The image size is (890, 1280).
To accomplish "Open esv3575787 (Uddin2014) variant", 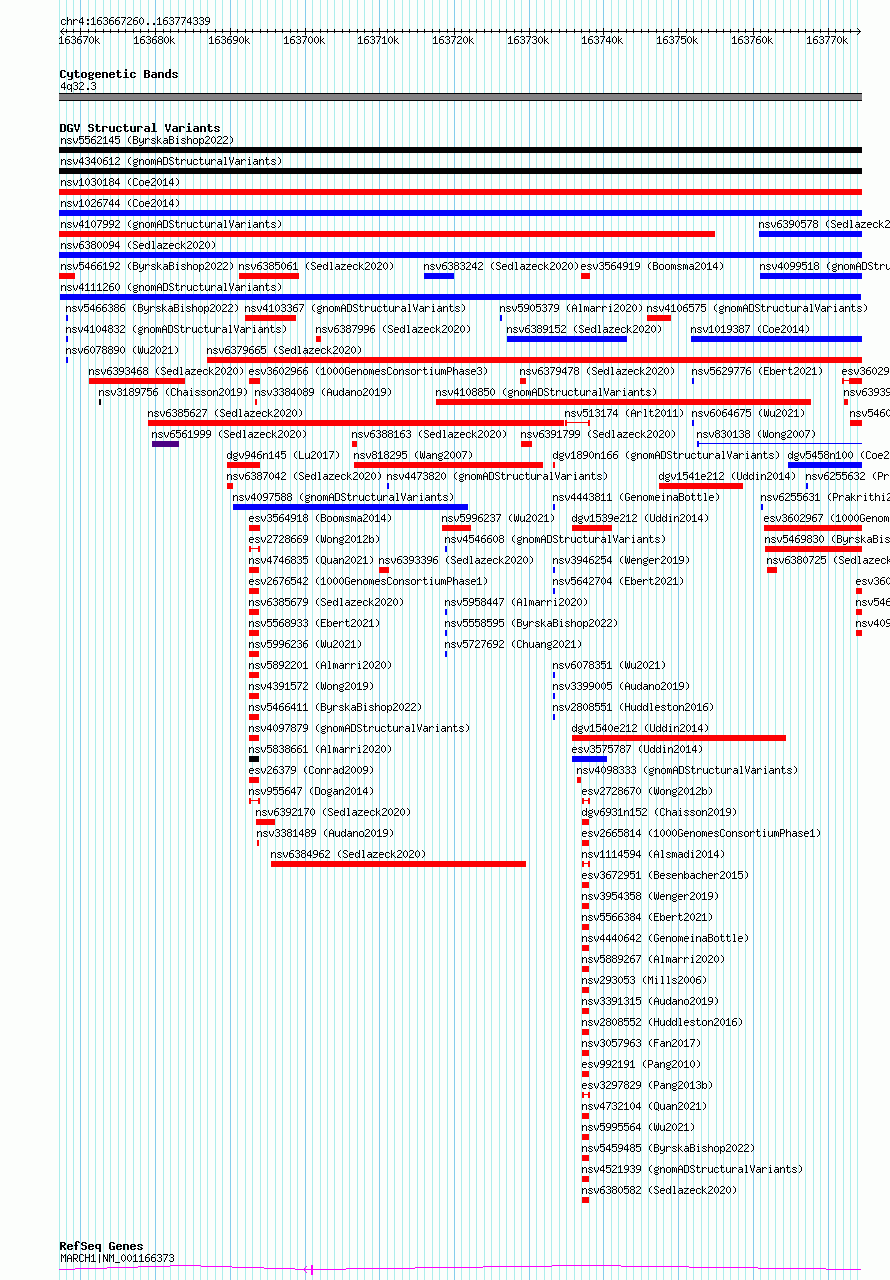I will (638, 749).
